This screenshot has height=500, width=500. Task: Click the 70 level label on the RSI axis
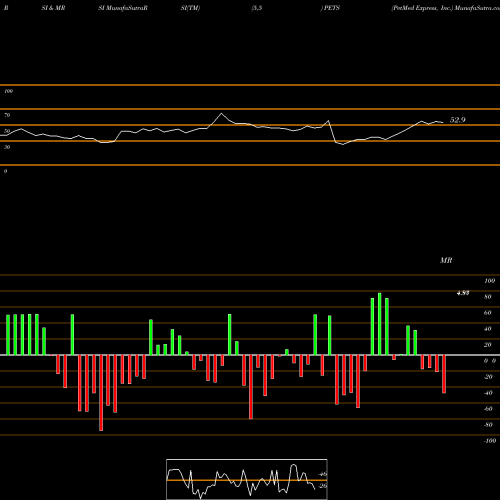point(7,115)
